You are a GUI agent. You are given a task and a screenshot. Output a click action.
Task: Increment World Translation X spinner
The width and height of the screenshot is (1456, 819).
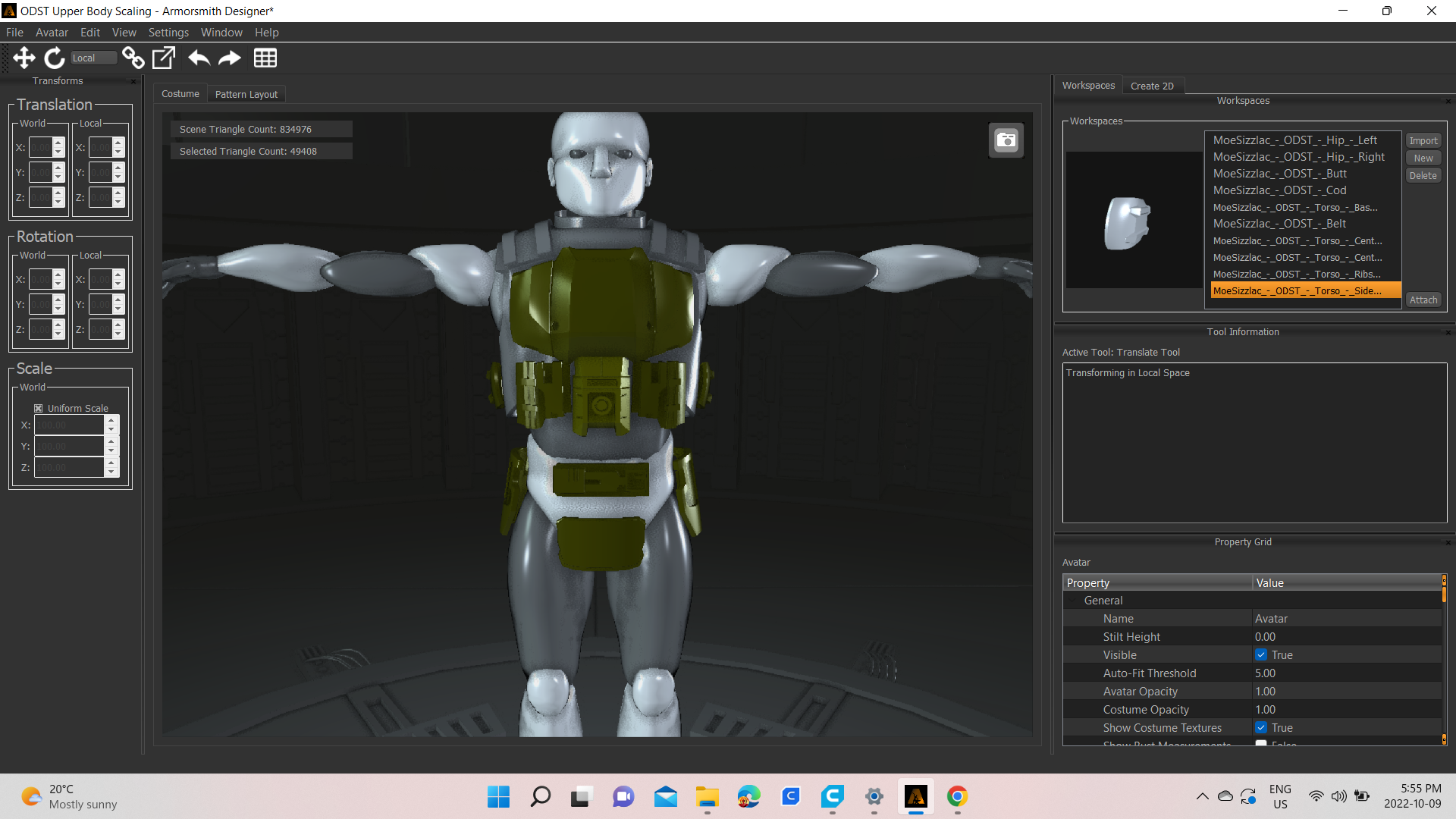[x=58, y=143]
